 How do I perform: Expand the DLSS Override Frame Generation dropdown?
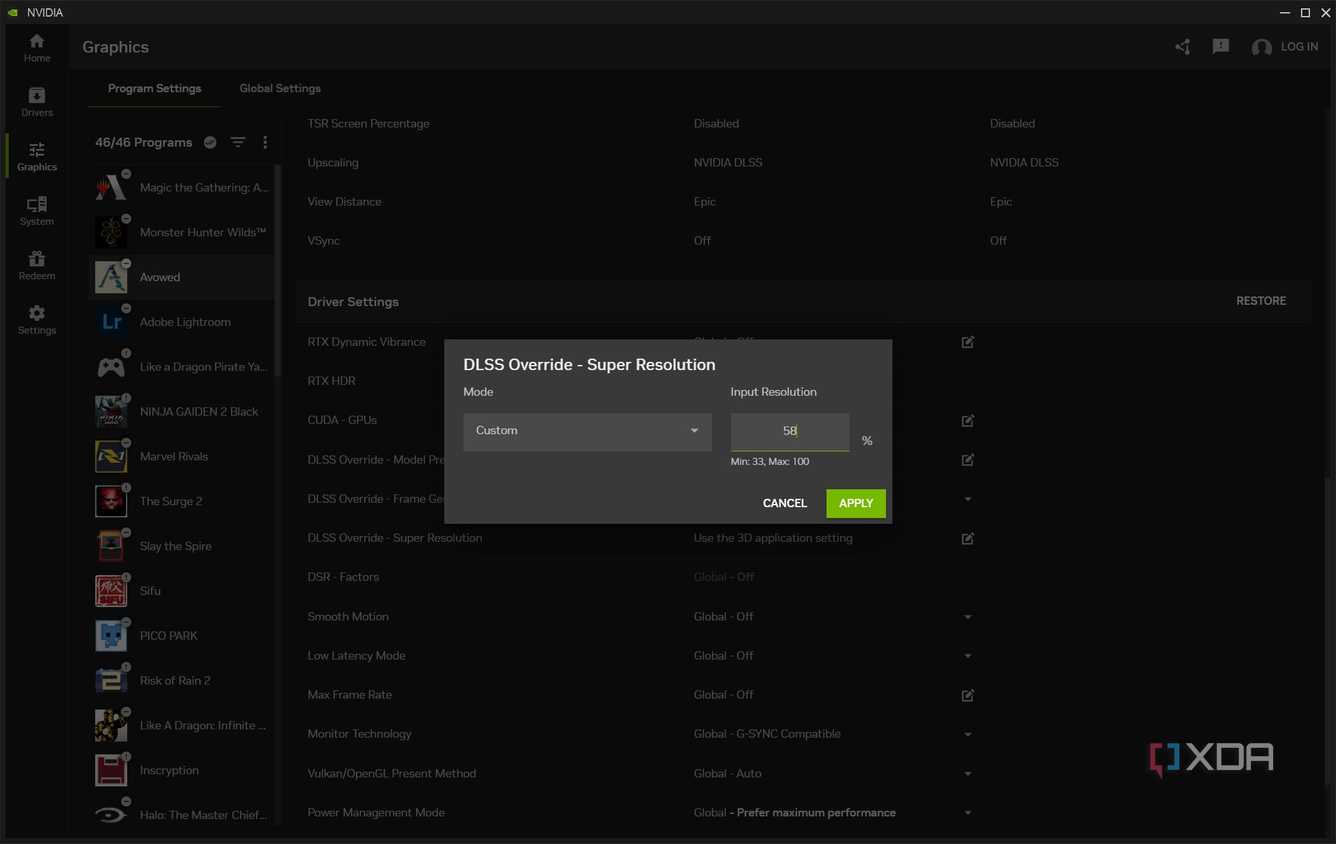(968, 499)
